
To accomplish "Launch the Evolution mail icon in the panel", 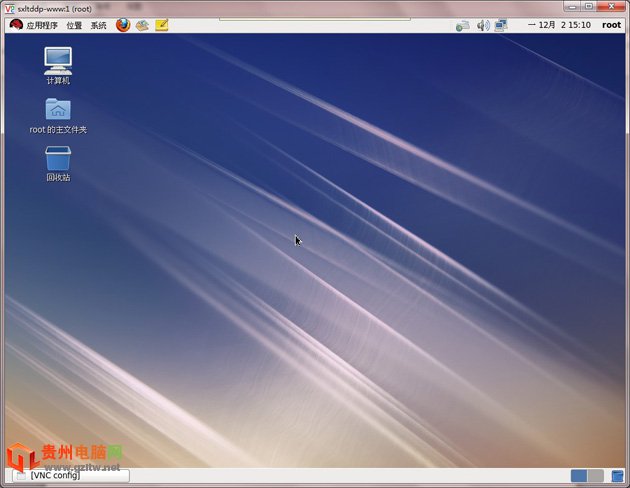I will (142, 25).
